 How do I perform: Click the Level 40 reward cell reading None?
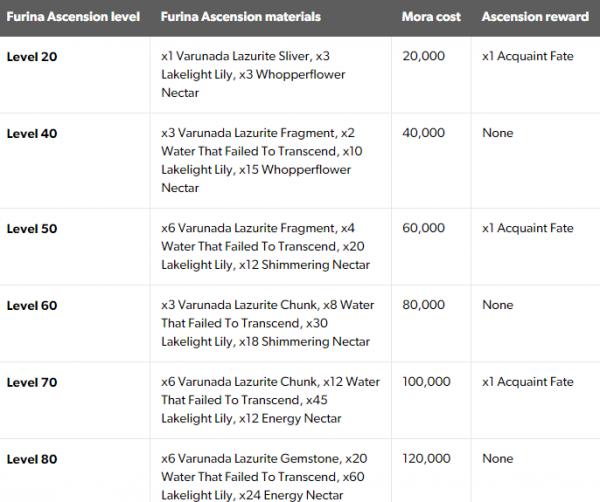click(497, 133)
